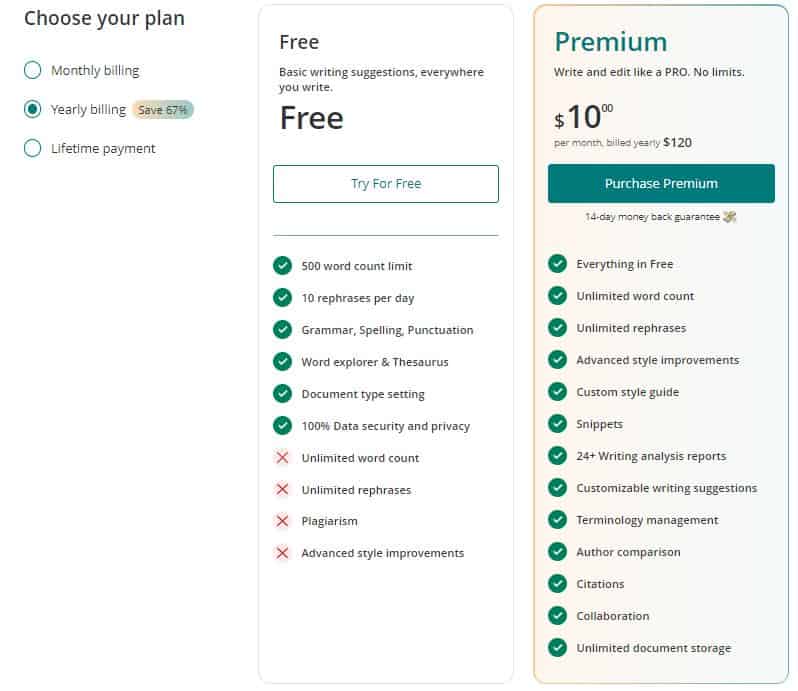Click checkmark icon beside Everything in Free
798x691 pixels.
(557, 264)
